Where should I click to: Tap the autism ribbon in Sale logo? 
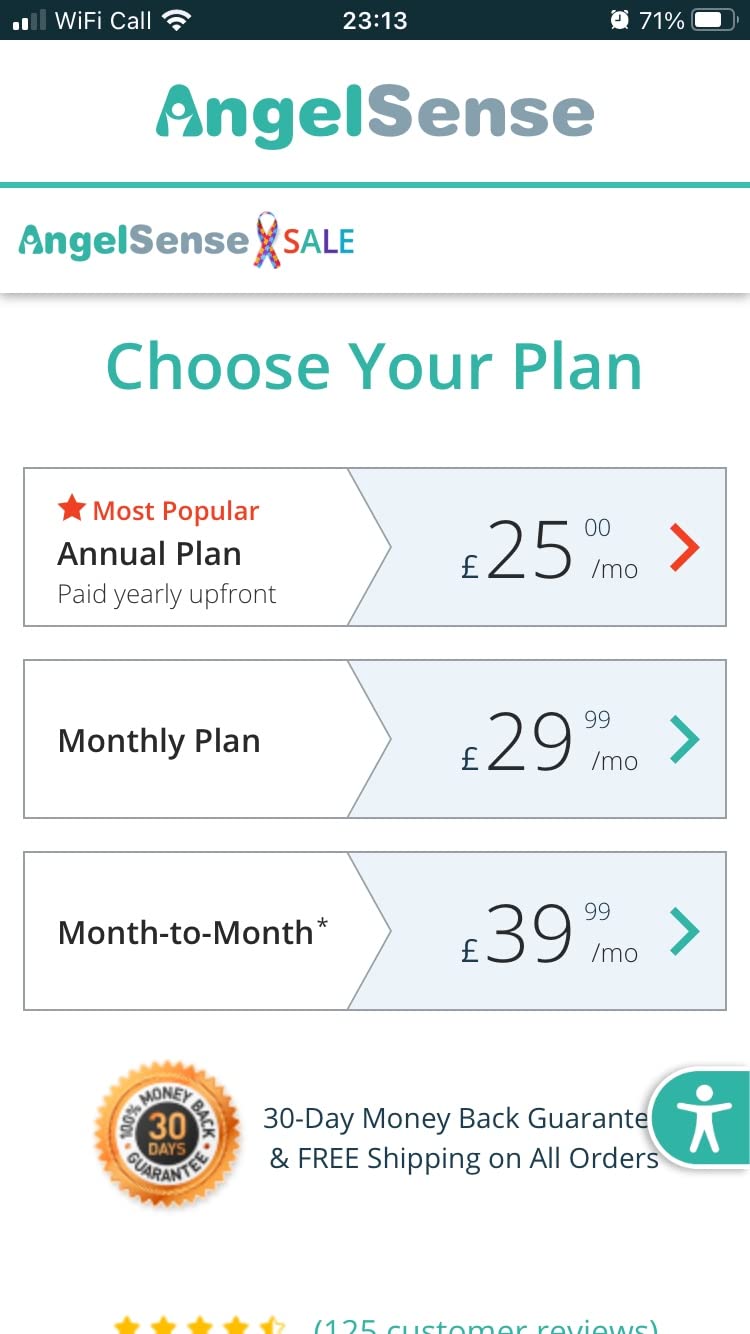pos(267,241)
